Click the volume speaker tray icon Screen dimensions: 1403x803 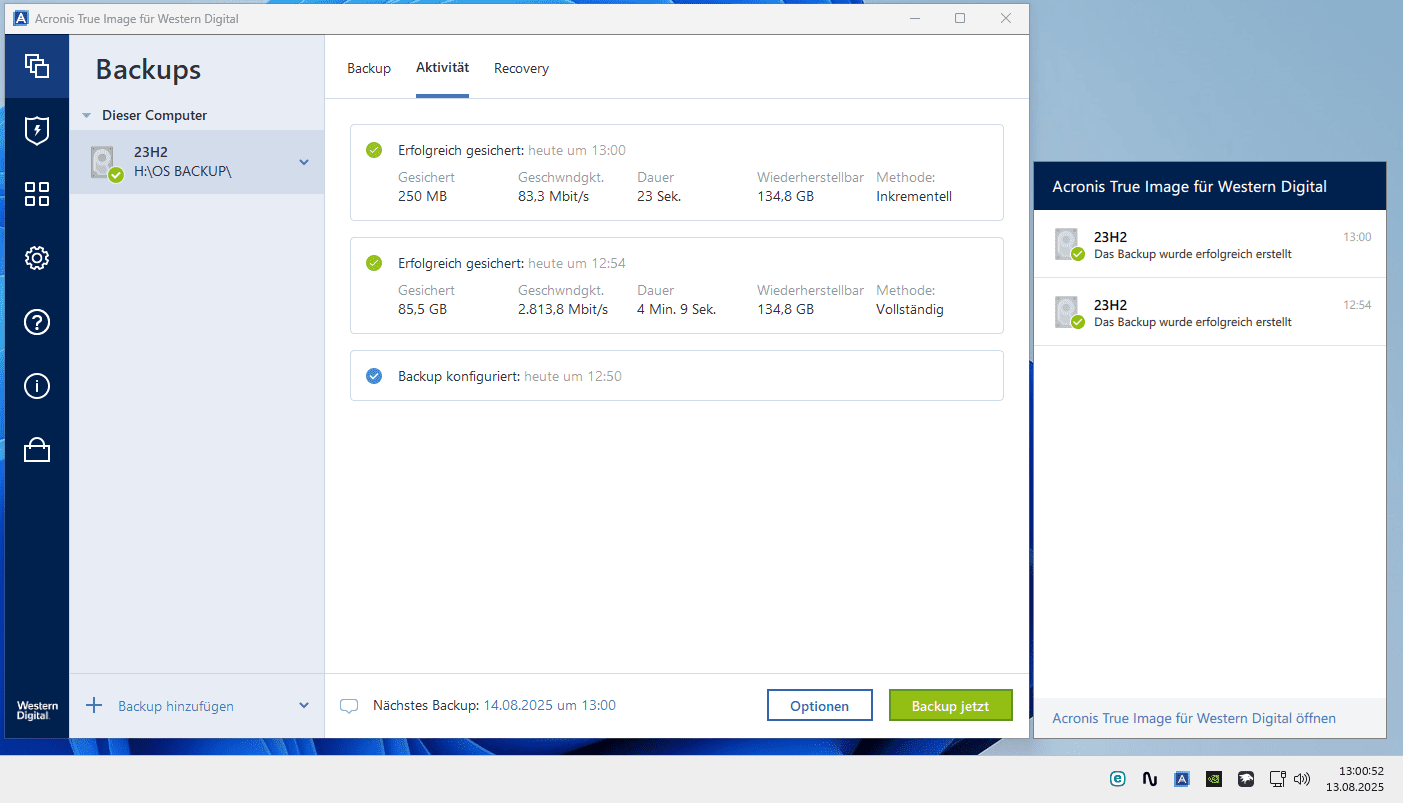(1302, 778)
